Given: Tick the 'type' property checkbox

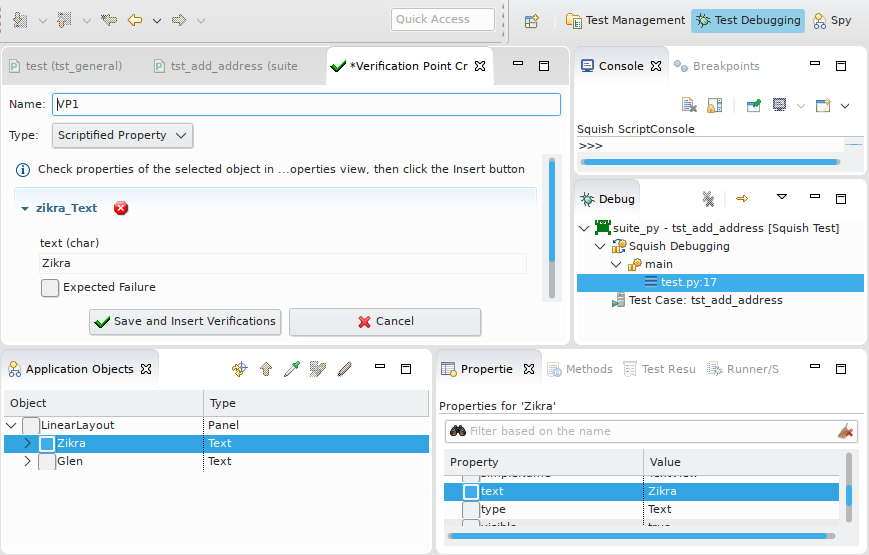Looking at the screenshot, I should point(470,510).
